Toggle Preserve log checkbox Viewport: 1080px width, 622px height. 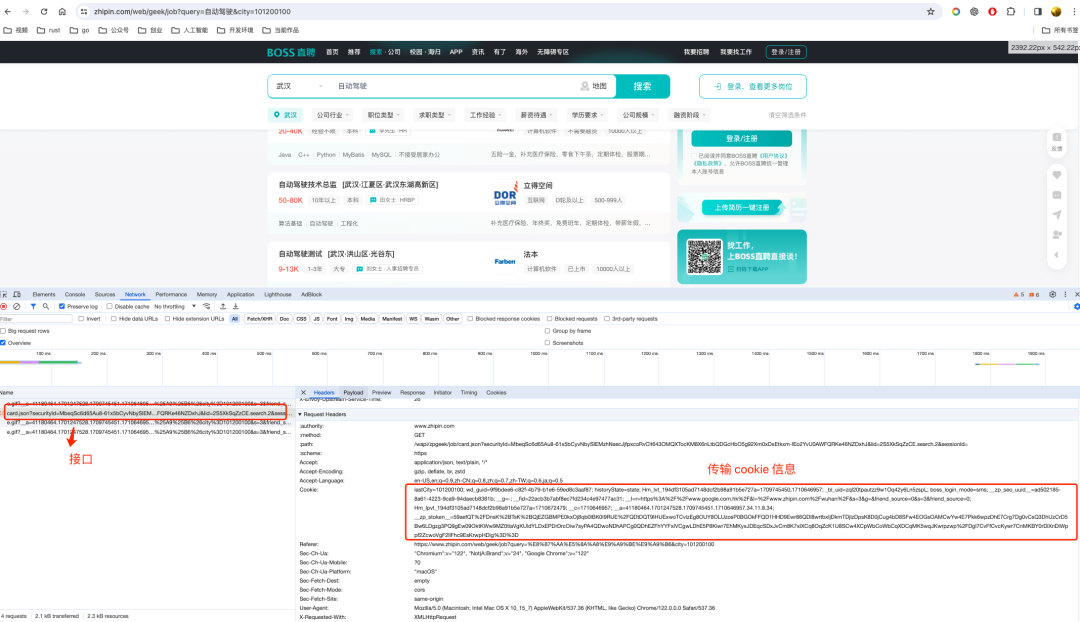[x=62, y=307]
